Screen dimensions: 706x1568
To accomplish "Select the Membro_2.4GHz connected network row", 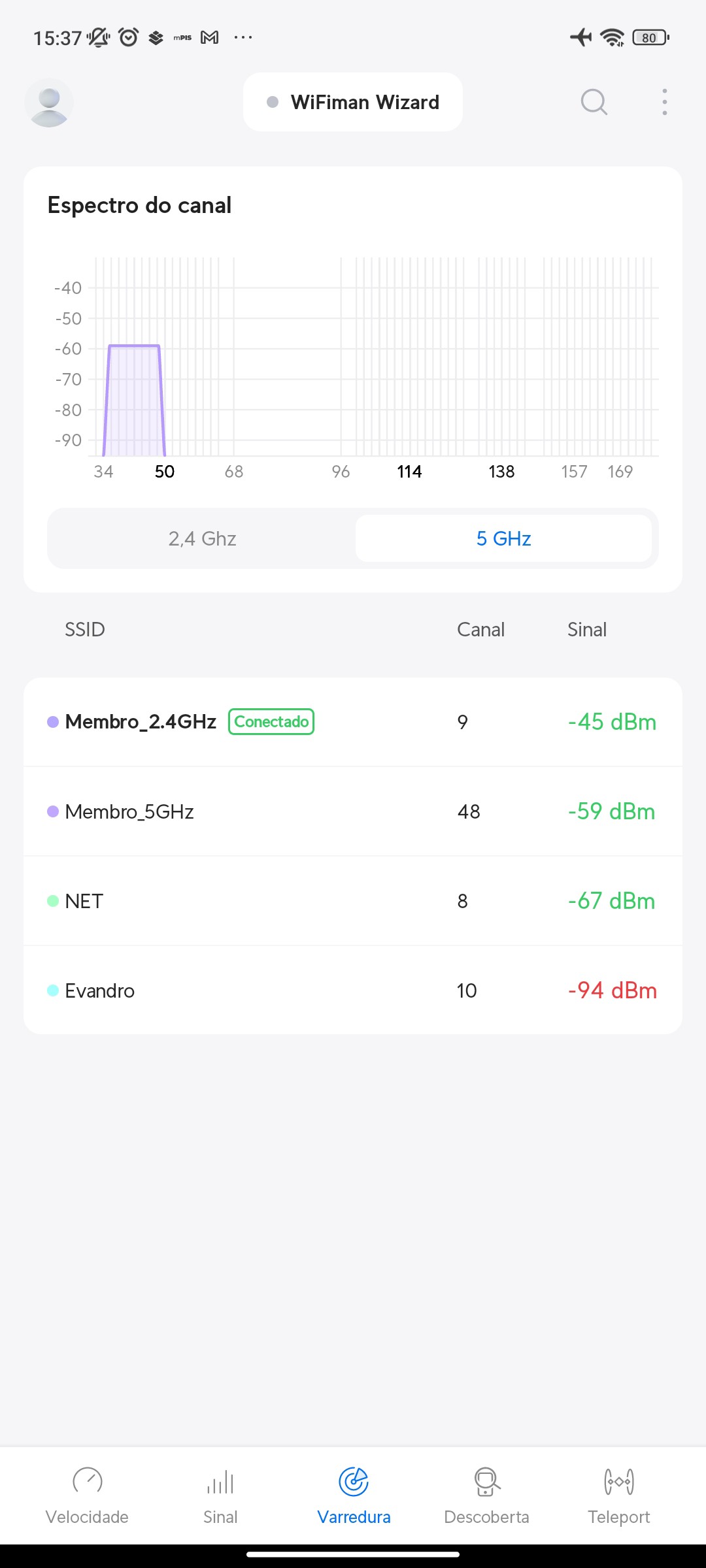I will 353,722.
